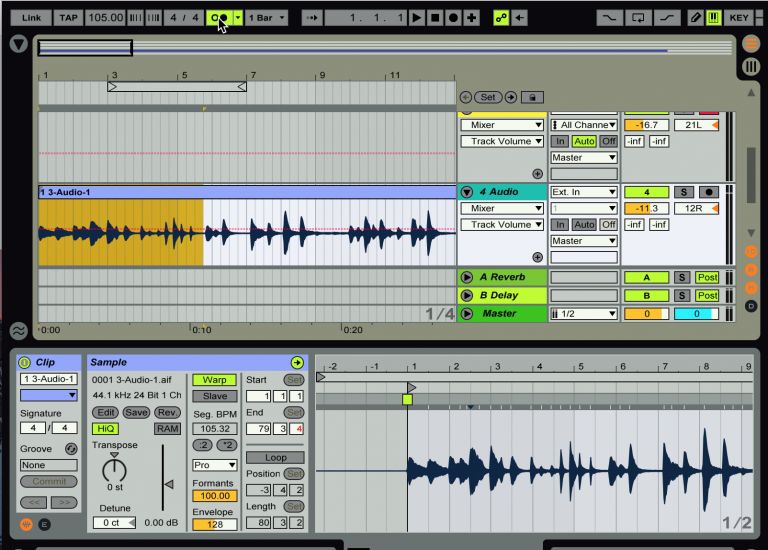Show the browser with the triangle button
768x550 pixels.
pyautogui.click(x=19, y=44)
